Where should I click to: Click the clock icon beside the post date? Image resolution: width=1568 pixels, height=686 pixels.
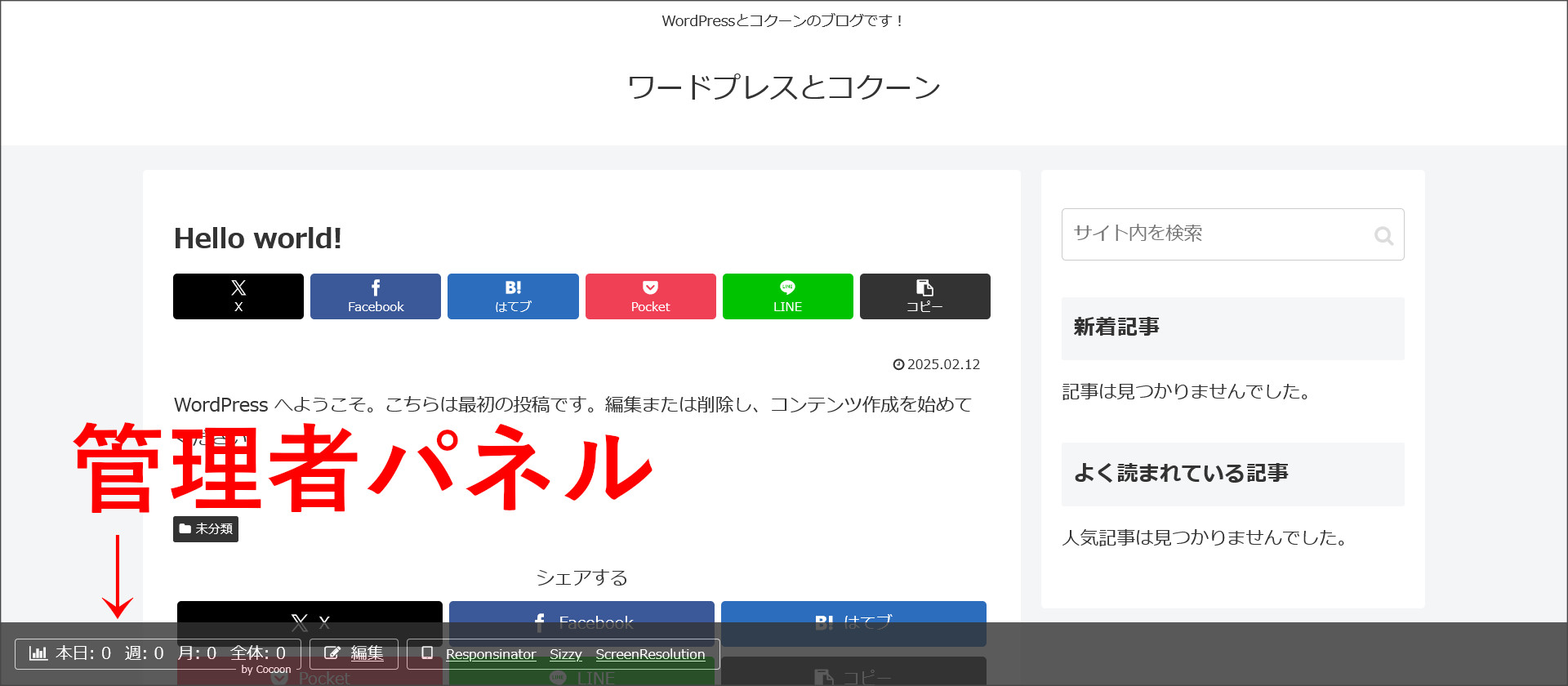pyautogui.click(x=898, y=365)
